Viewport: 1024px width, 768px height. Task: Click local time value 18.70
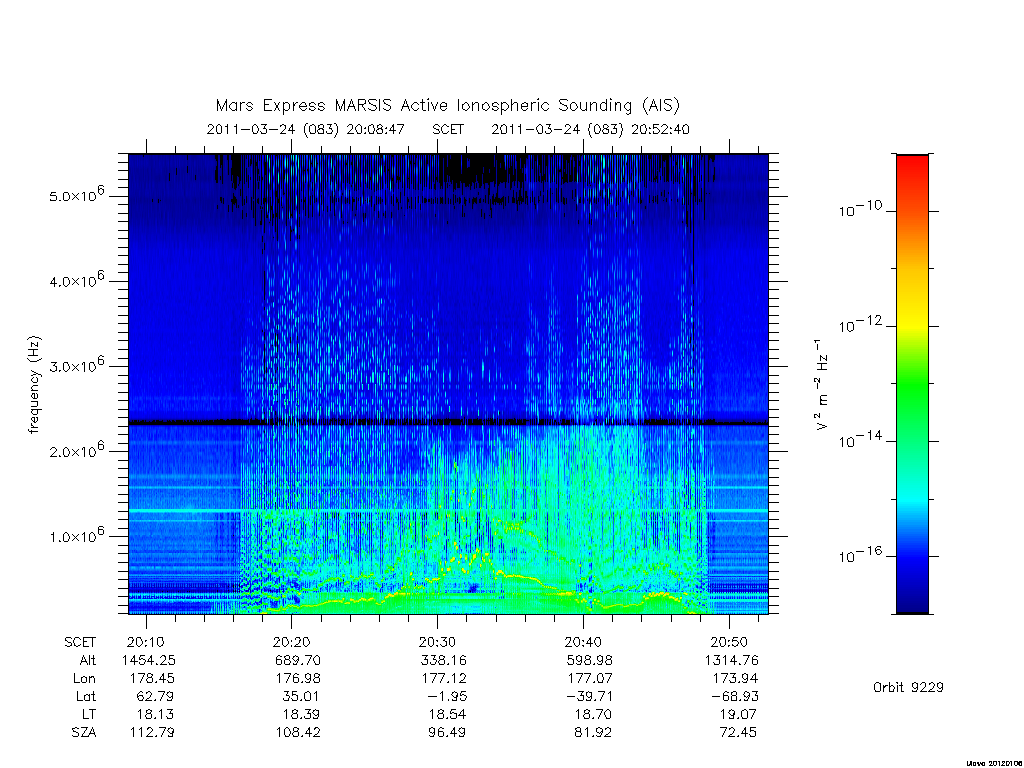(x=593, y=714)
